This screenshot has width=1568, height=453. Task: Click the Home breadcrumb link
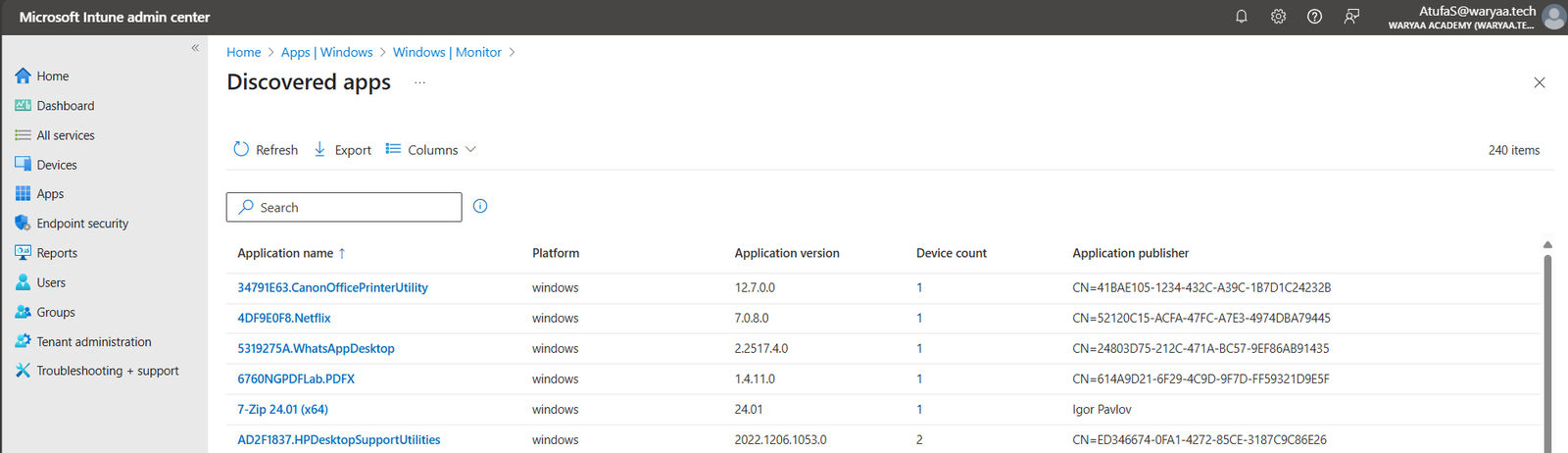coord(244,52)
